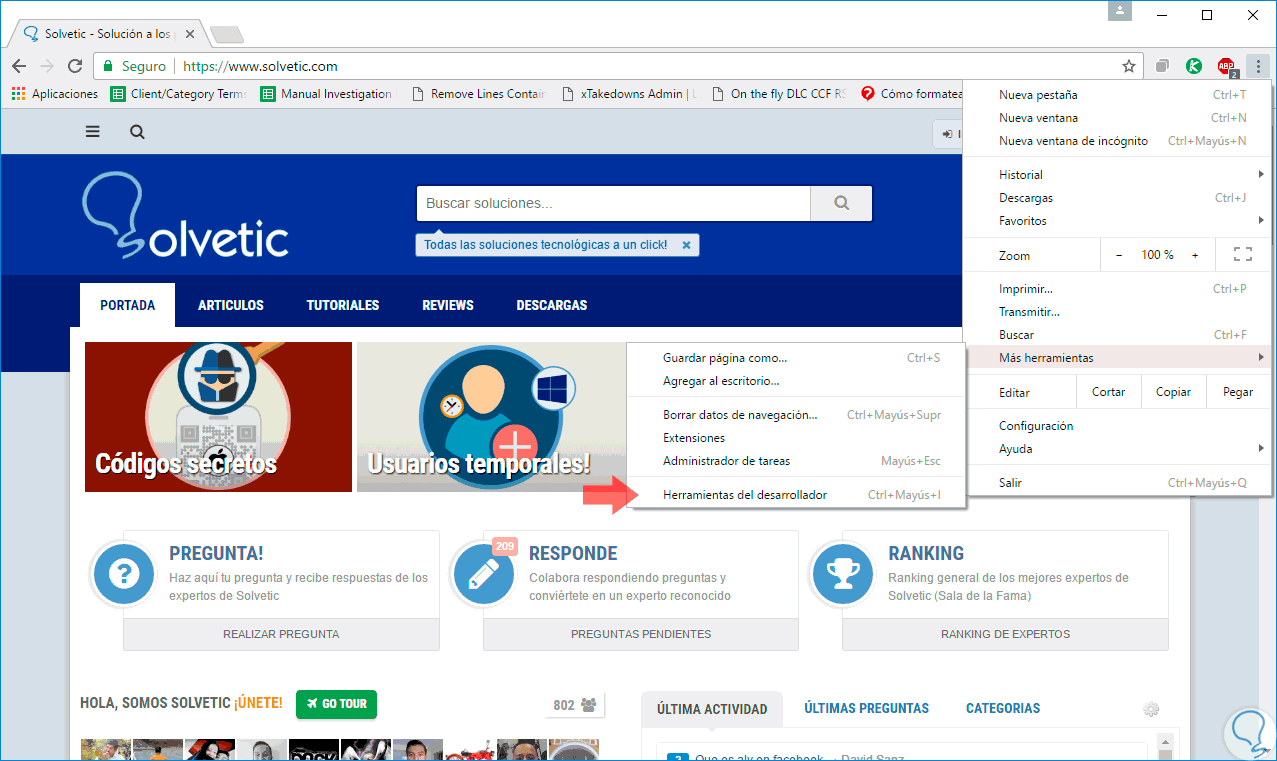This screenshot has width=1277, height=761.
Task: Switch to REVIEWS tab
Action: [448, 305]
